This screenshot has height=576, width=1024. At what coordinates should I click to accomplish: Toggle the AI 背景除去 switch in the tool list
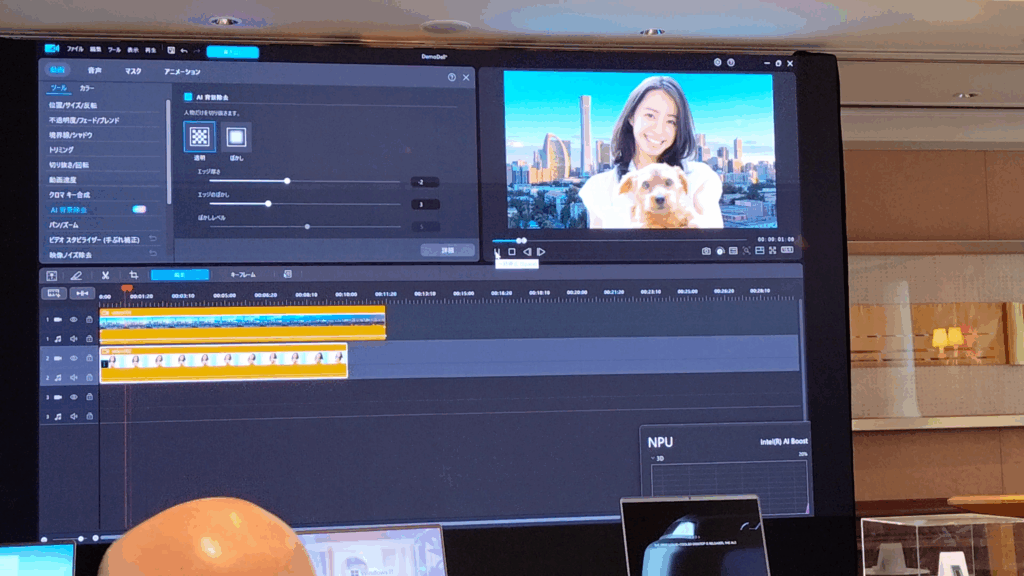tap(139, 210)
